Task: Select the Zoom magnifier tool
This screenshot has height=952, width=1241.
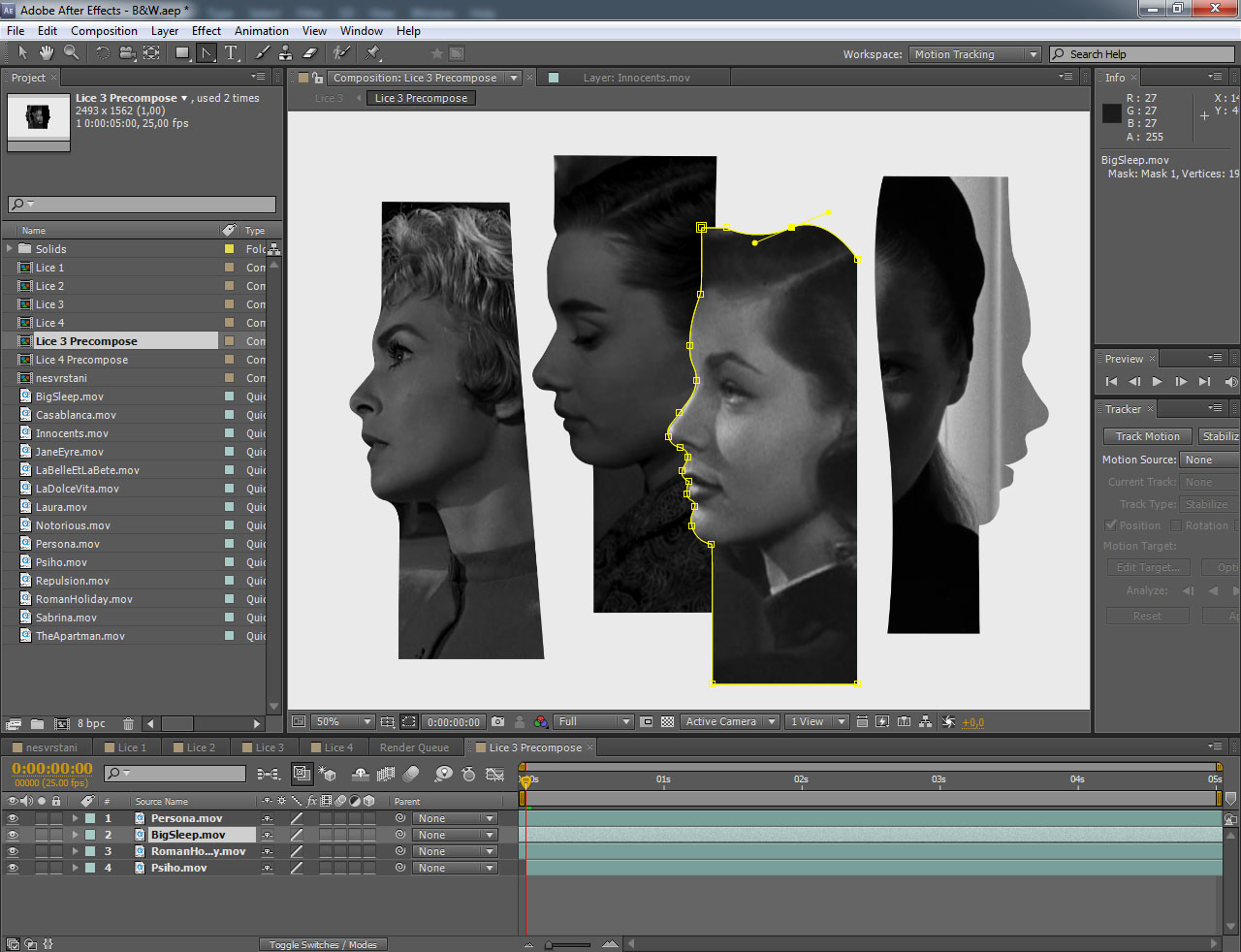Action: pos(72,53)
